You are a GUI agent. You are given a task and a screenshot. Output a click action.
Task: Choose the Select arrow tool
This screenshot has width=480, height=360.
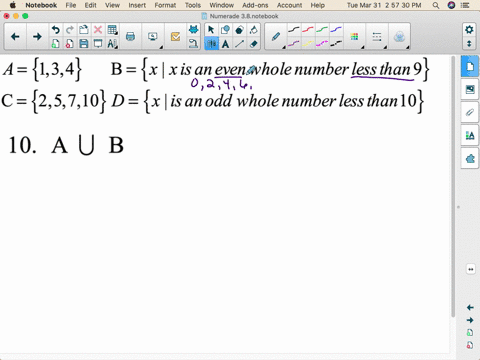pyautogui.click(x=211, y=30)
